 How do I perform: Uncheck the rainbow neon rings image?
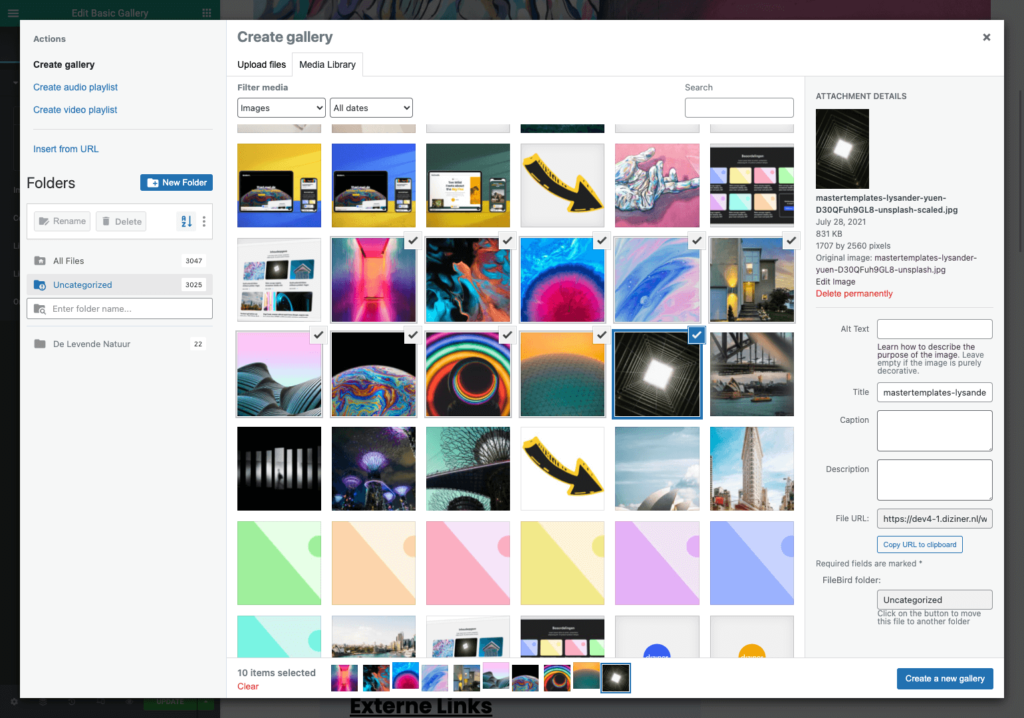(507, 335)
